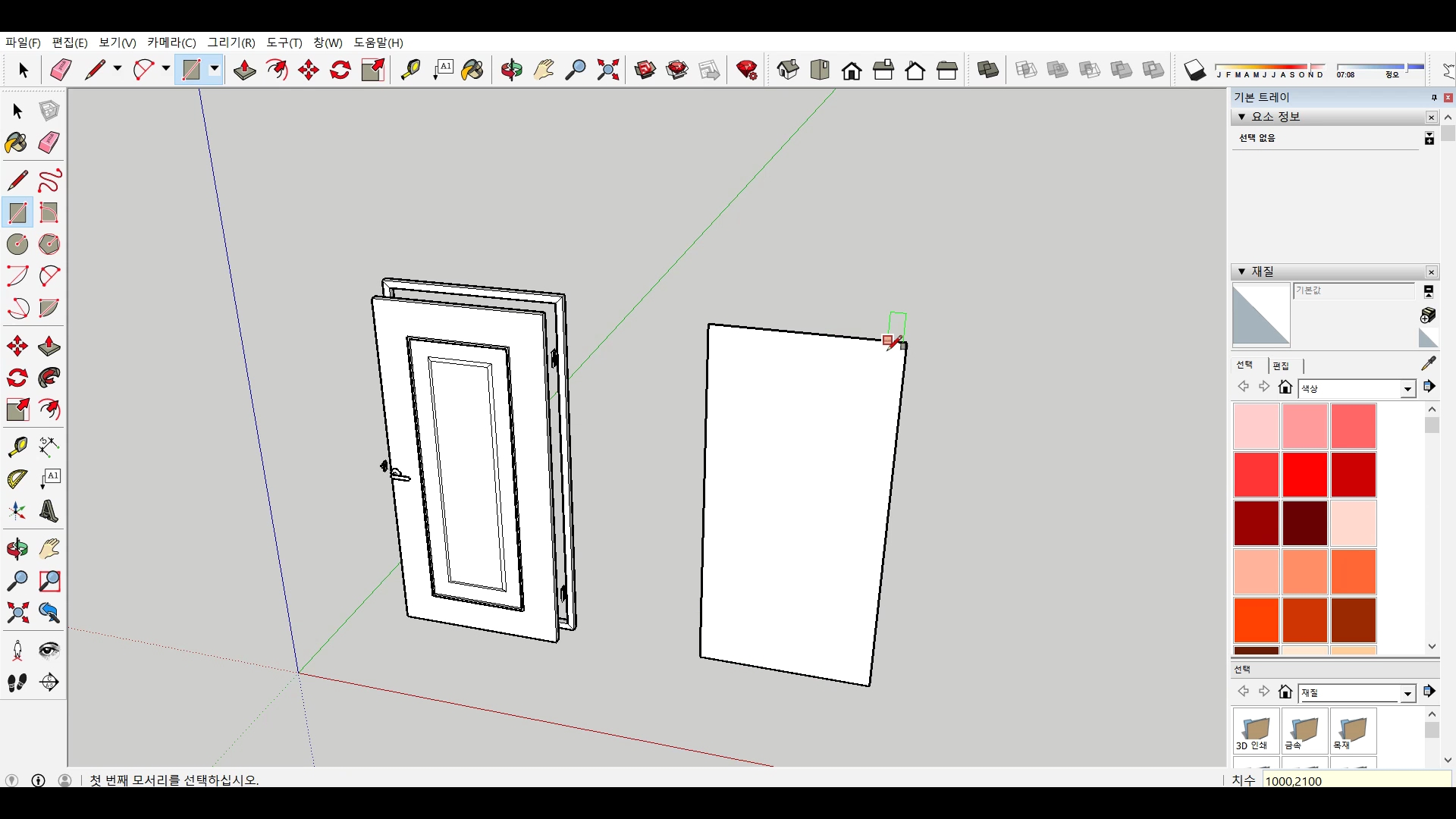
Task: Select the Tape Measure tool in left toolbar
Action: tap(17, 447)
